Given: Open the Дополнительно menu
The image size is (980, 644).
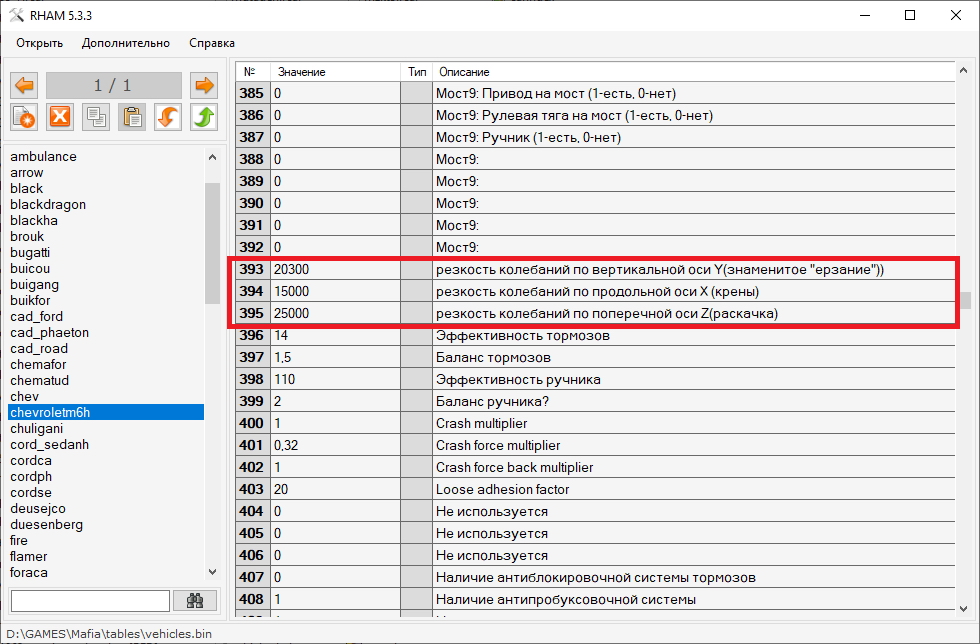Looking at the screenshot, I should (126, 43).
